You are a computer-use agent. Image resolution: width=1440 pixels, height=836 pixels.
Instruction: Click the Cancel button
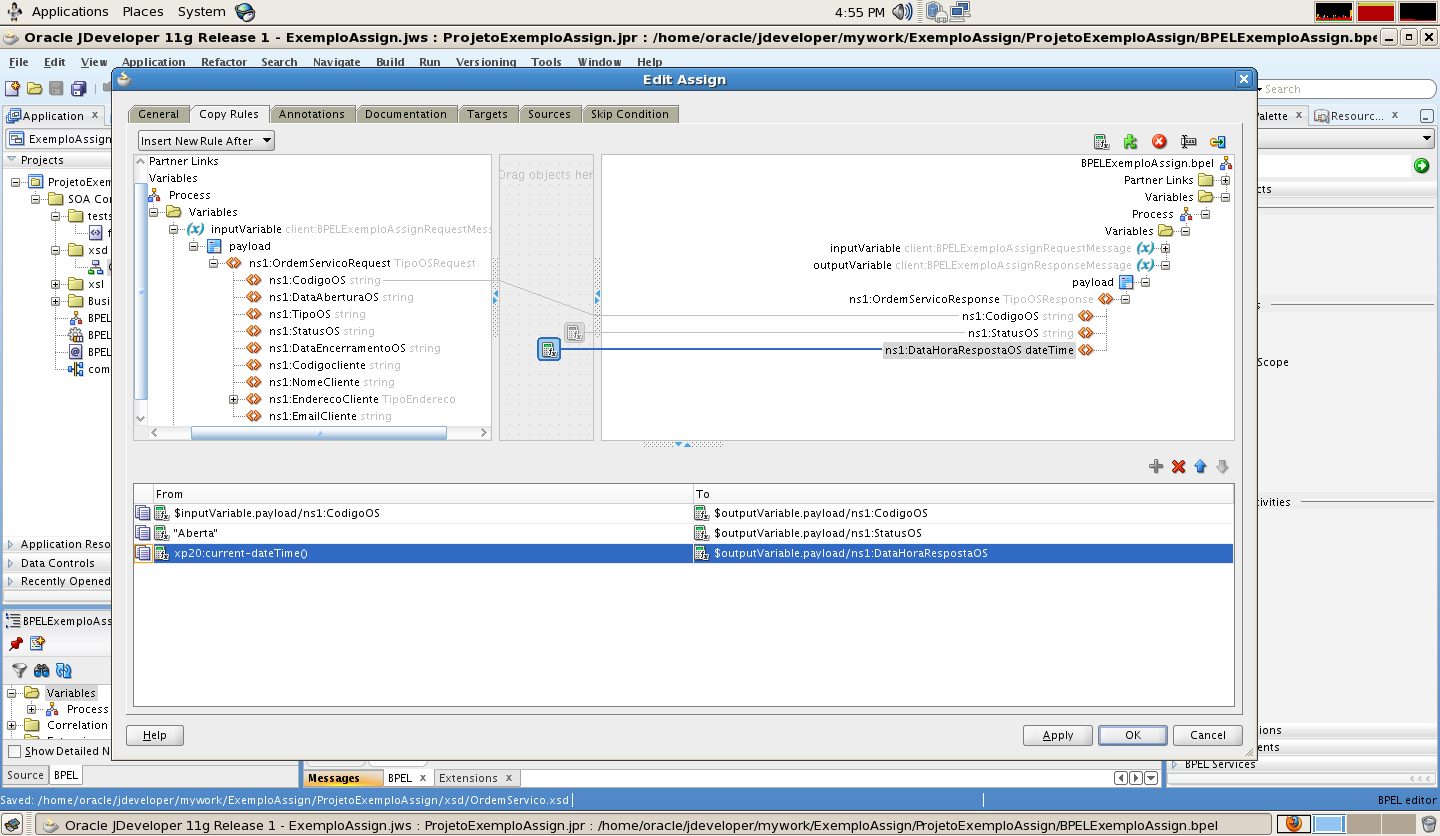[x=1208, y=735]
